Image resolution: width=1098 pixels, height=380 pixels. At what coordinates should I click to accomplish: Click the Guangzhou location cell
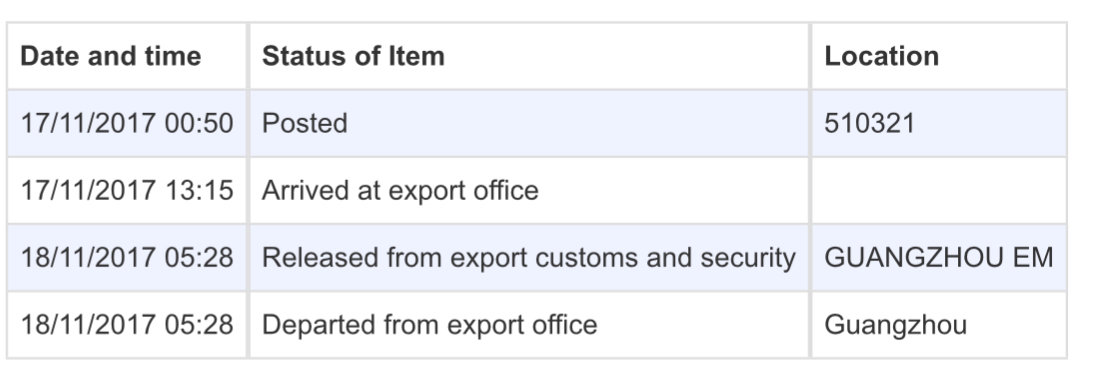(x=939, y=325)
